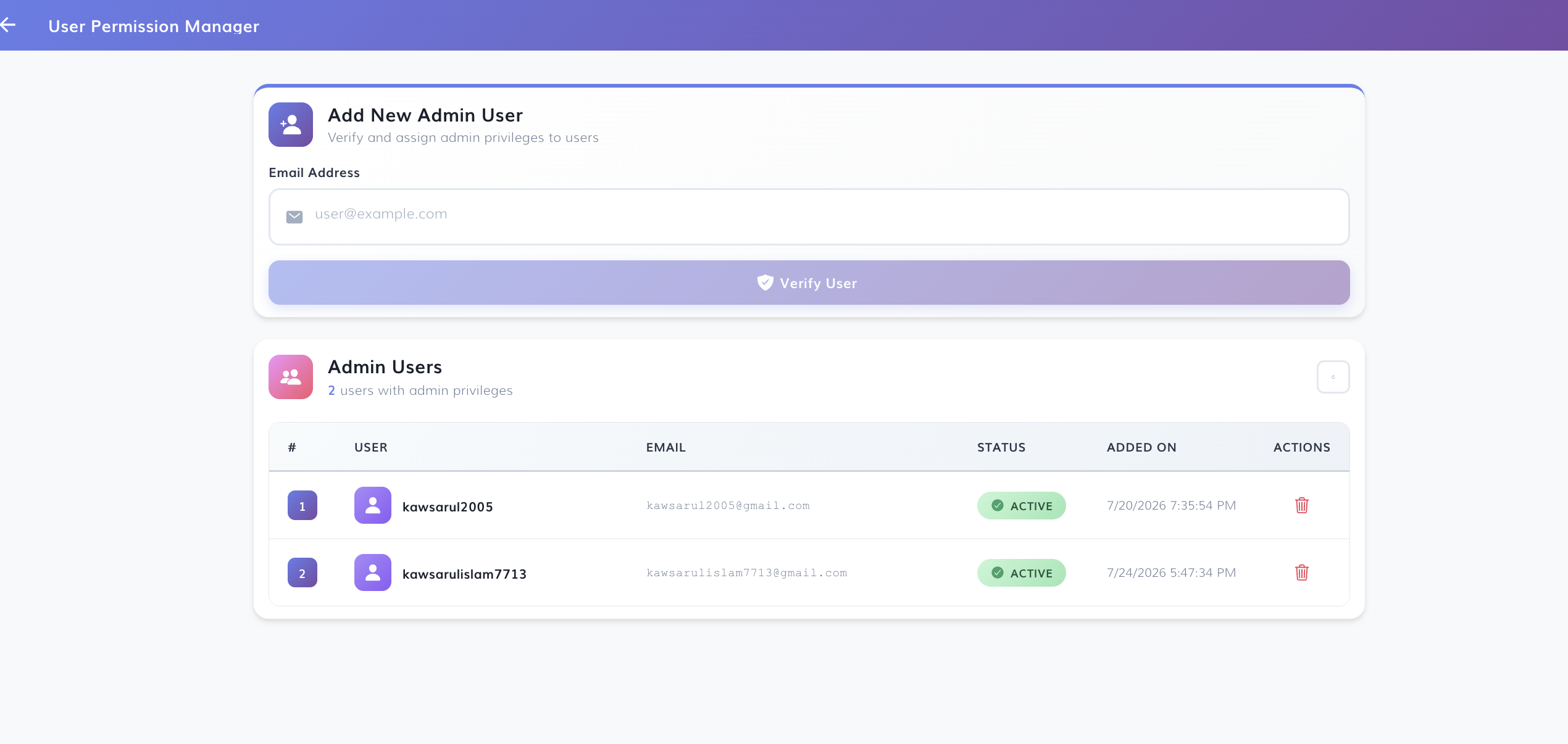Click the ACTIVE status badge for kawsarulislam7713

(1022, 572)
